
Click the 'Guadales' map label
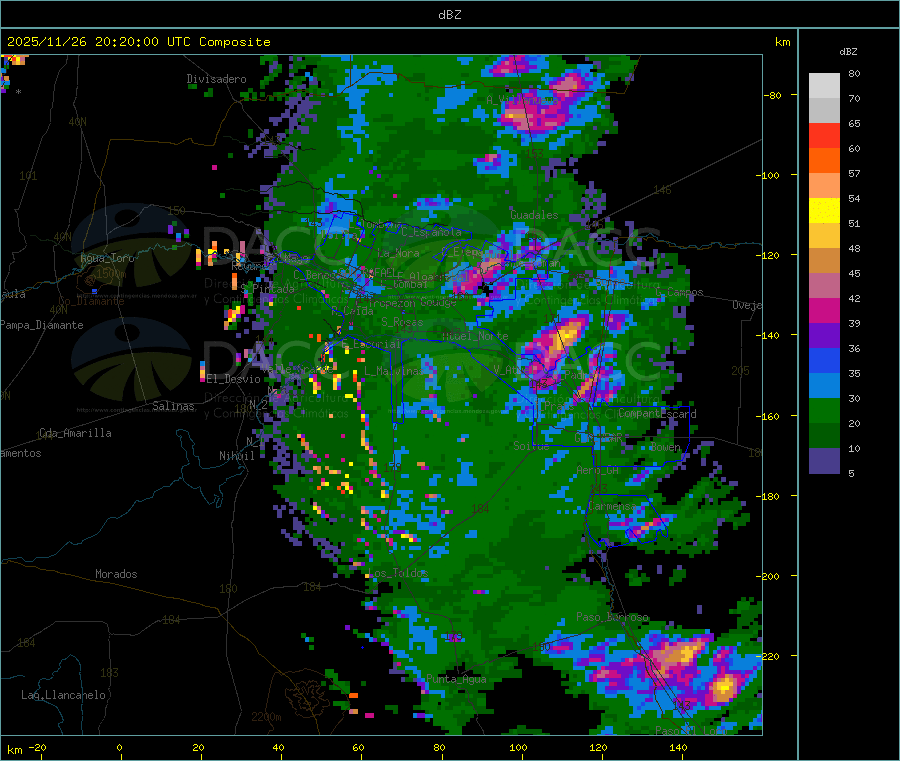point(534,215)
